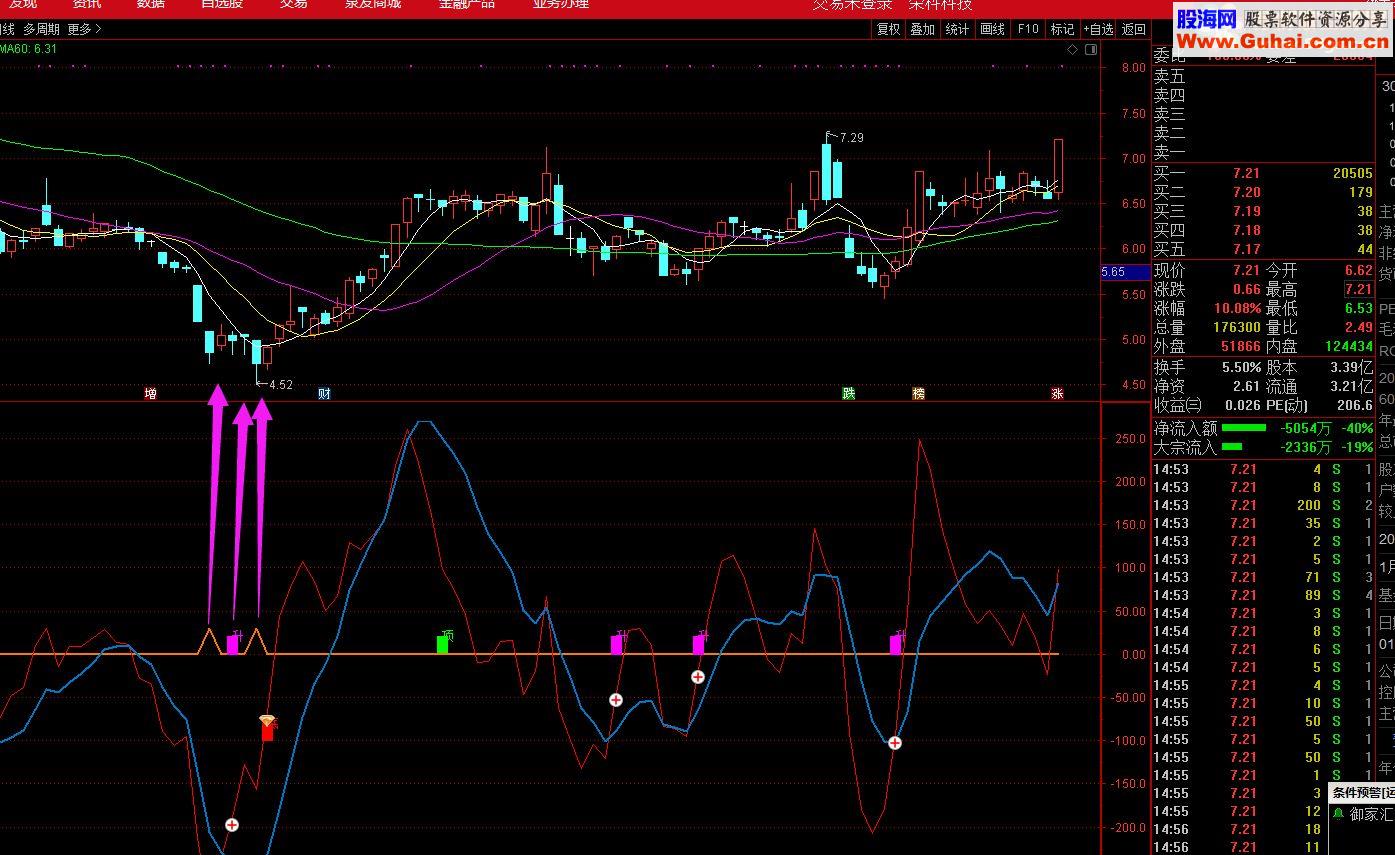Image resolution: width=1395 pixels, height=855 pixels.
Task: Click the tick row with volume 200
Action: tap(1264, 506)
